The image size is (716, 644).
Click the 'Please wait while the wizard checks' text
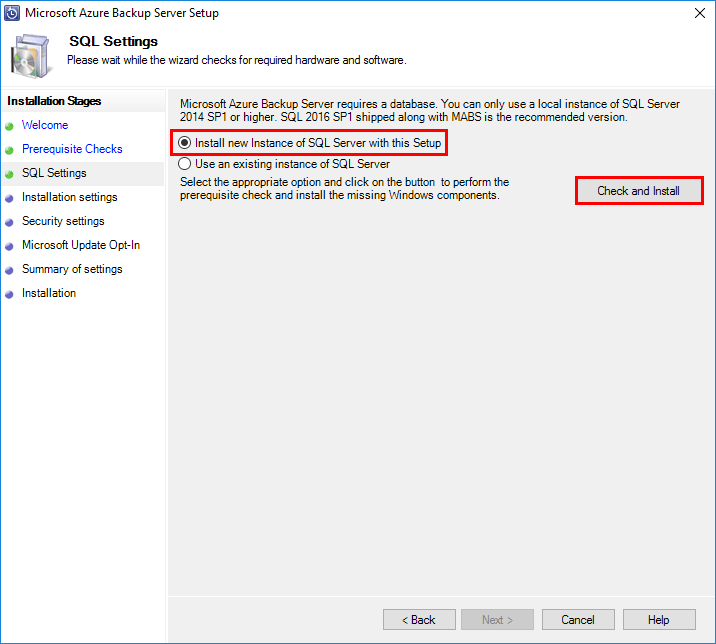click(237, 60)
